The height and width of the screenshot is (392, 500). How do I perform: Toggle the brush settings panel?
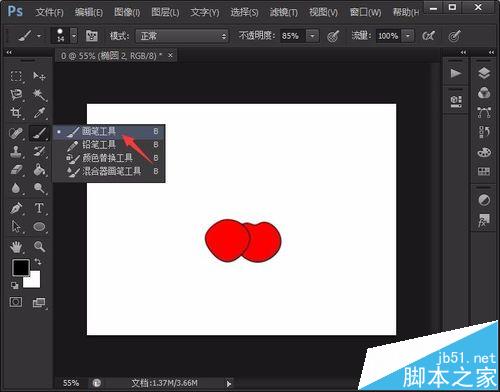click(x=92, y=36)
